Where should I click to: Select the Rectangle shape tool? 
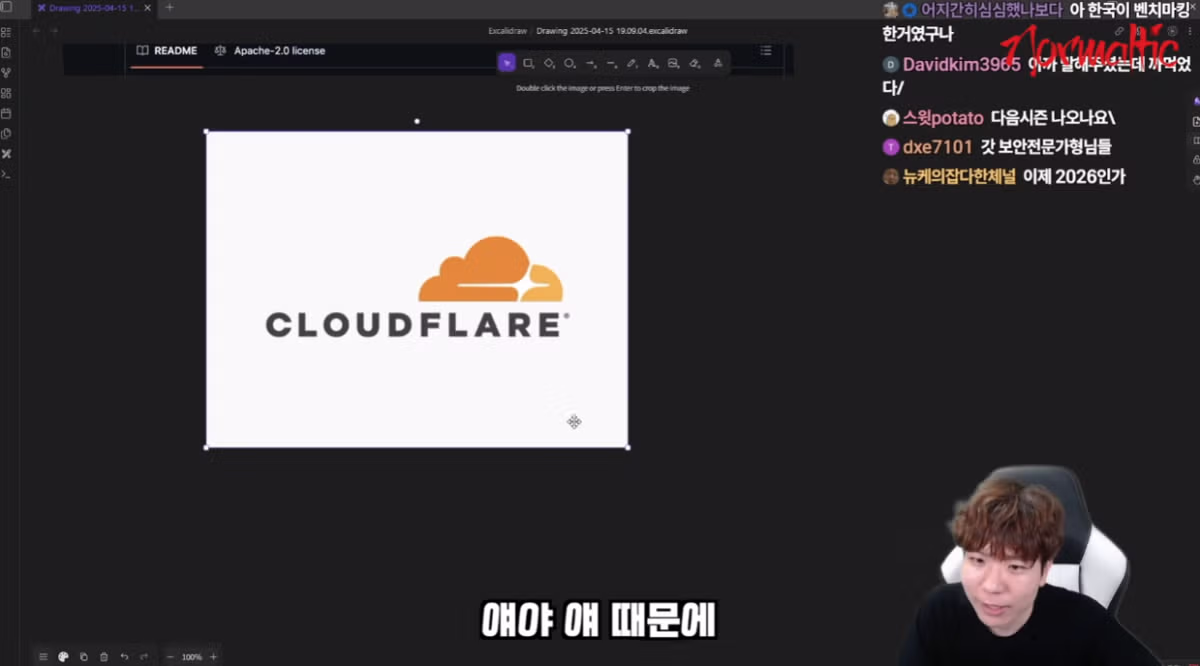[x=528, y=63]
